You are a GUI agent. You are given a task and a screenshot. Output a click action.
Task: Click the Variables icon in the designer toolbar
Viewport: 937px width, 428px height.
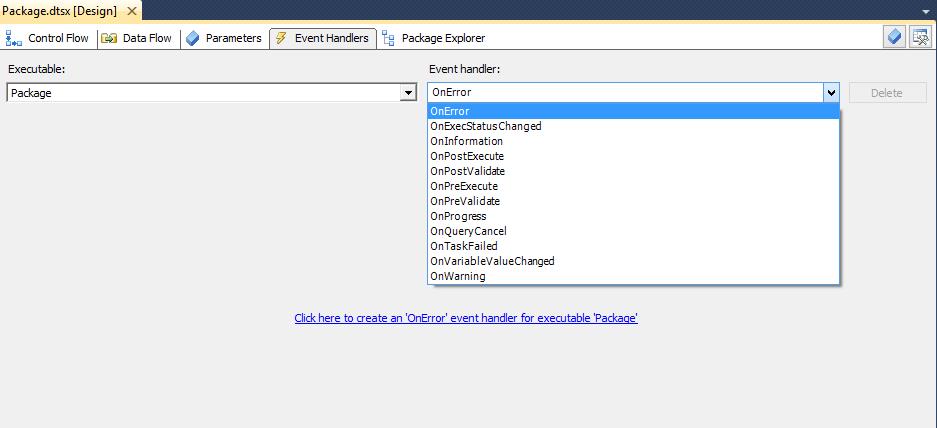pos(895,38)
